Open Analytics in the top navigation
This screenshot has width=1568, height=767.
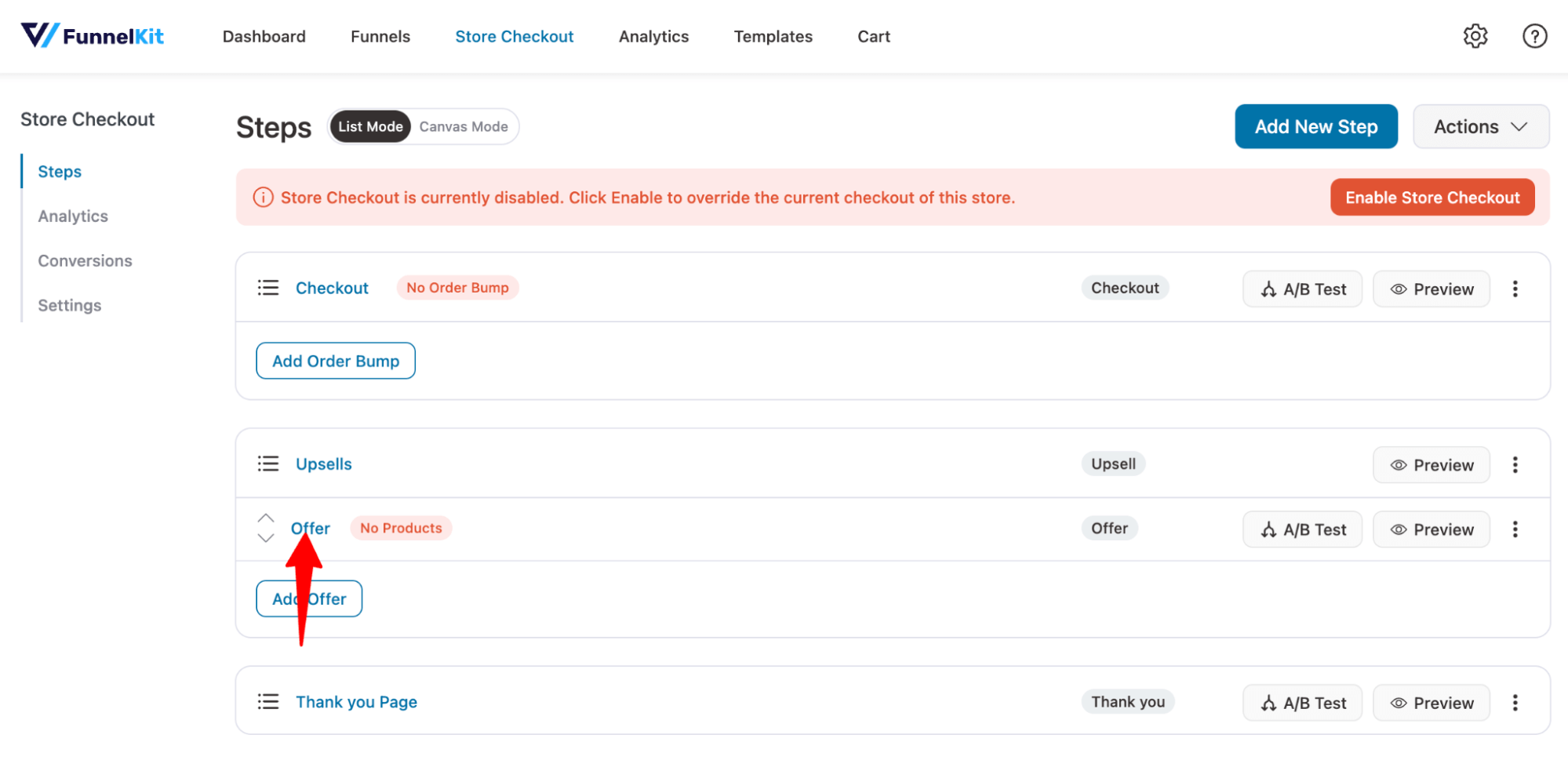653,36
